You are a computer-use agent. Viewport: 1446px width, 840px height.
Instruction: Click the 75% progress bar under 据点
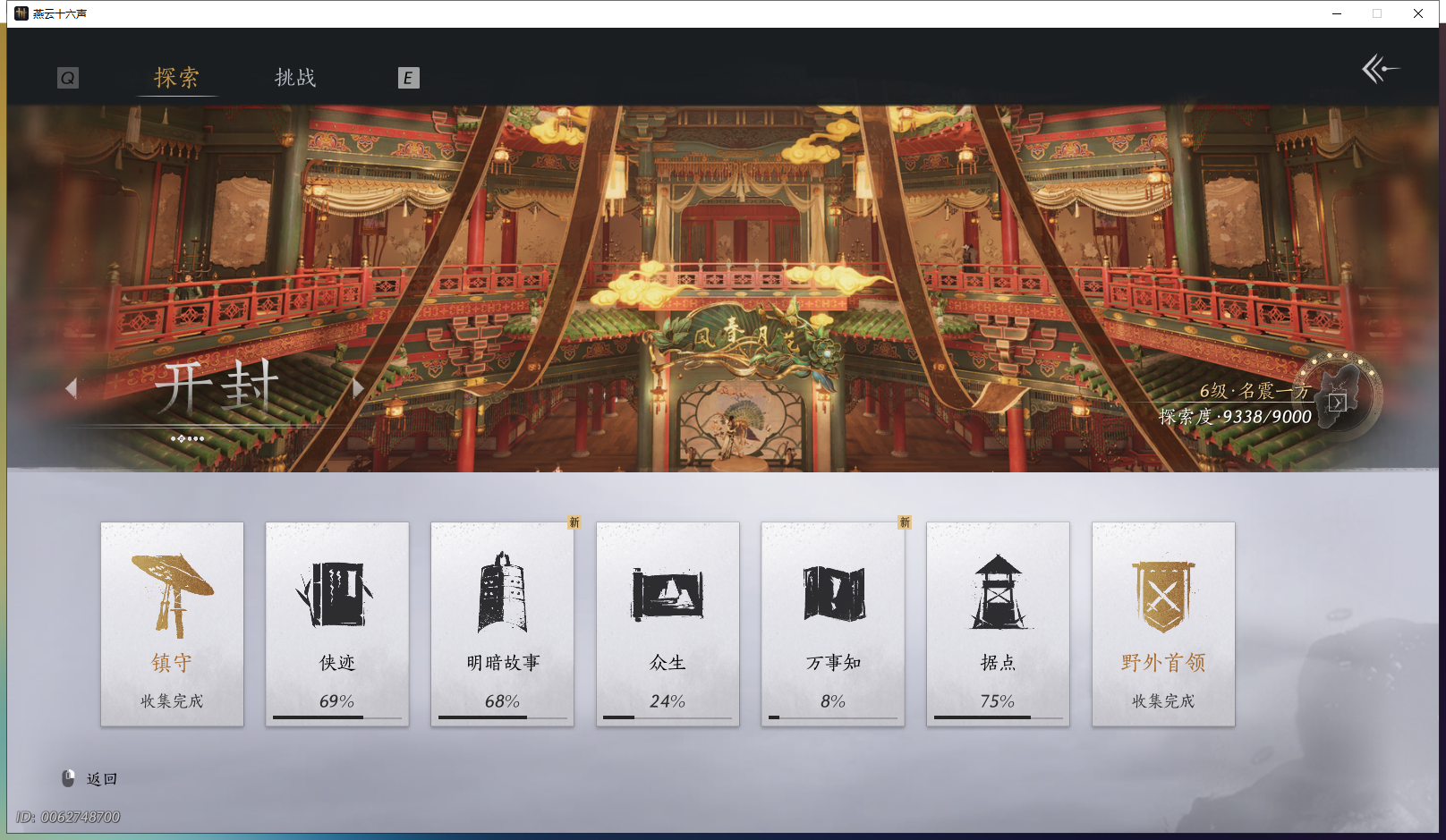tap(998, 717)
